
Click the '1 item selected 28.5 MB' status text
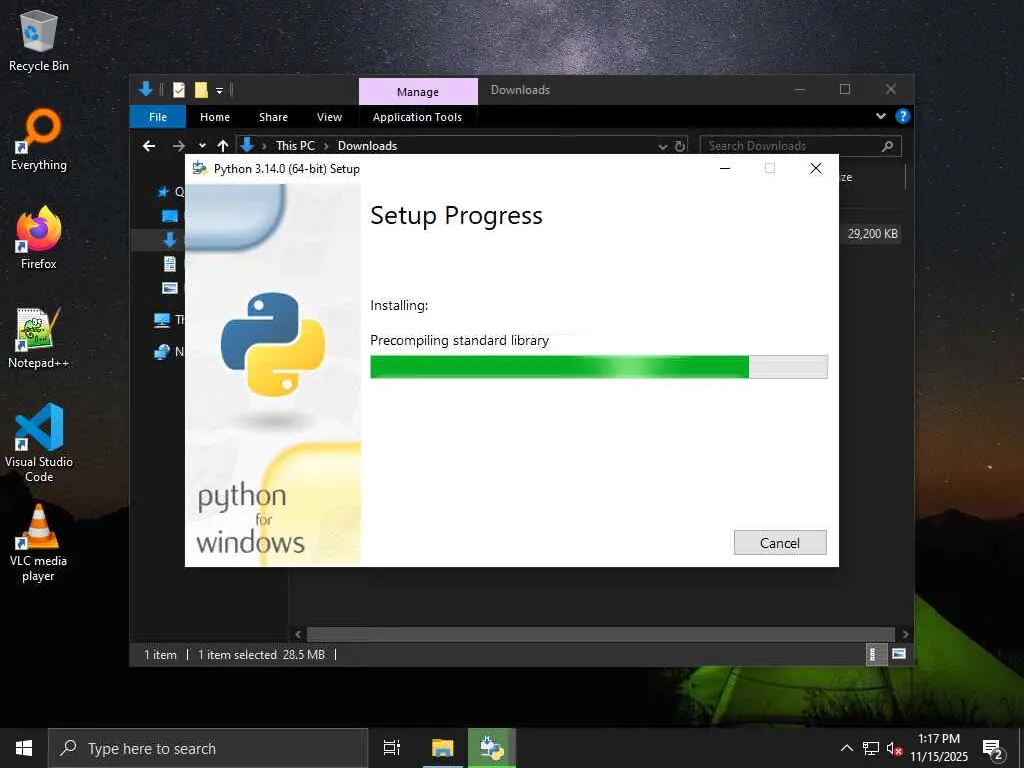point(261,654)
